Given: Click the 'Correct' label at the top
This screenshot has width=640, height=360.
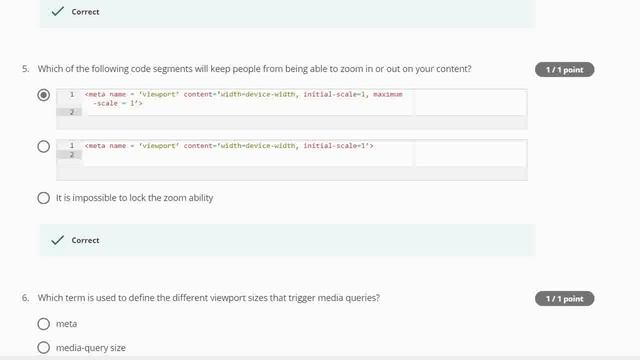Looking at the screenshot, I should point(85,12).
